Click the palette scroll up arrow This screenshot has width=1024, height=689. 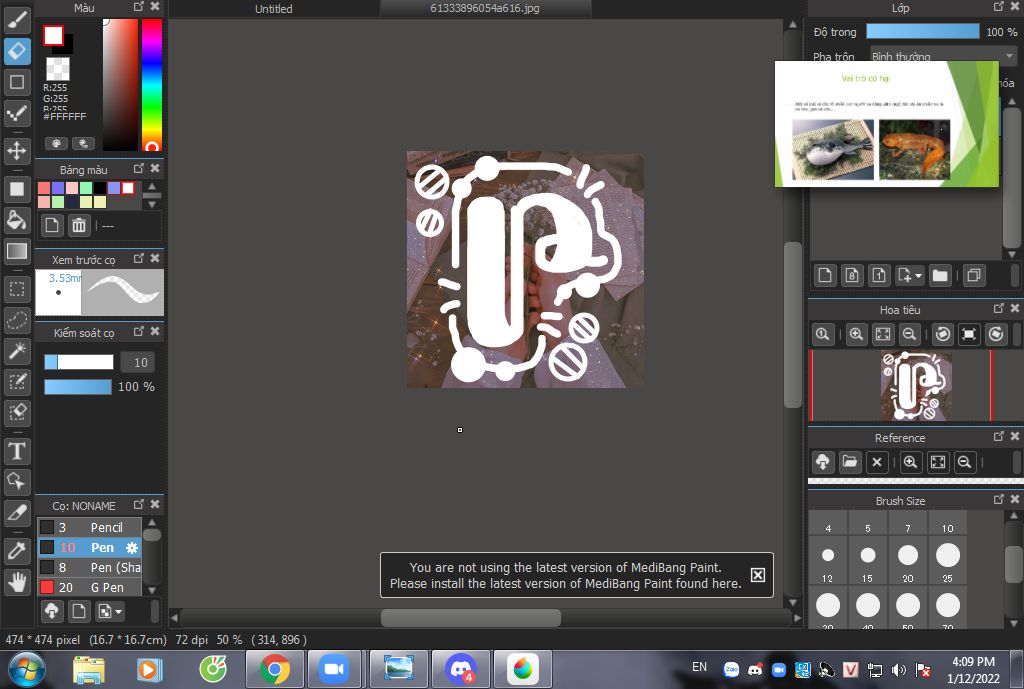[x=152, y=187]
